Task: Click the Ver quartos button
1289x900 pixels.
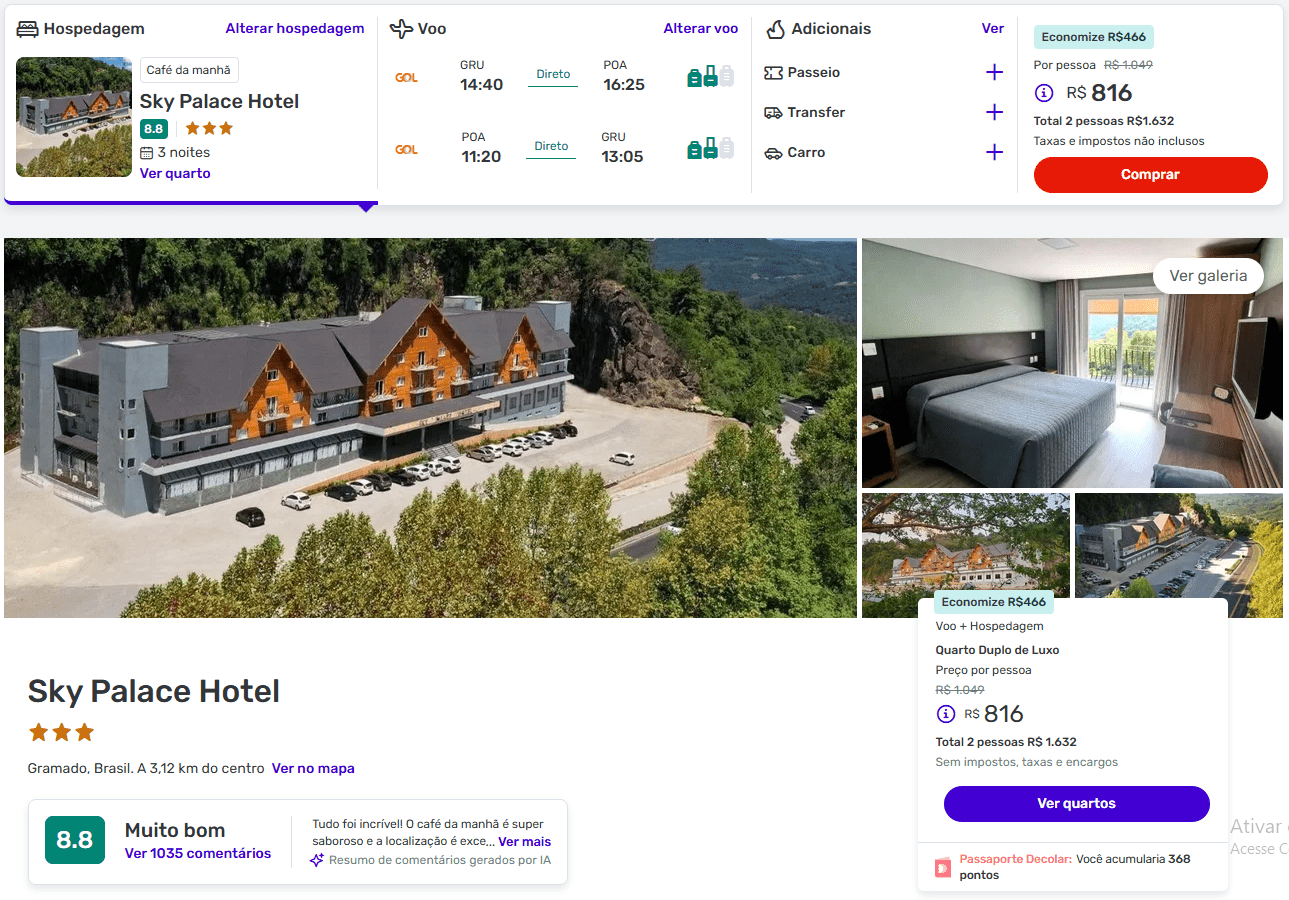Action: tap(1076, 803)
